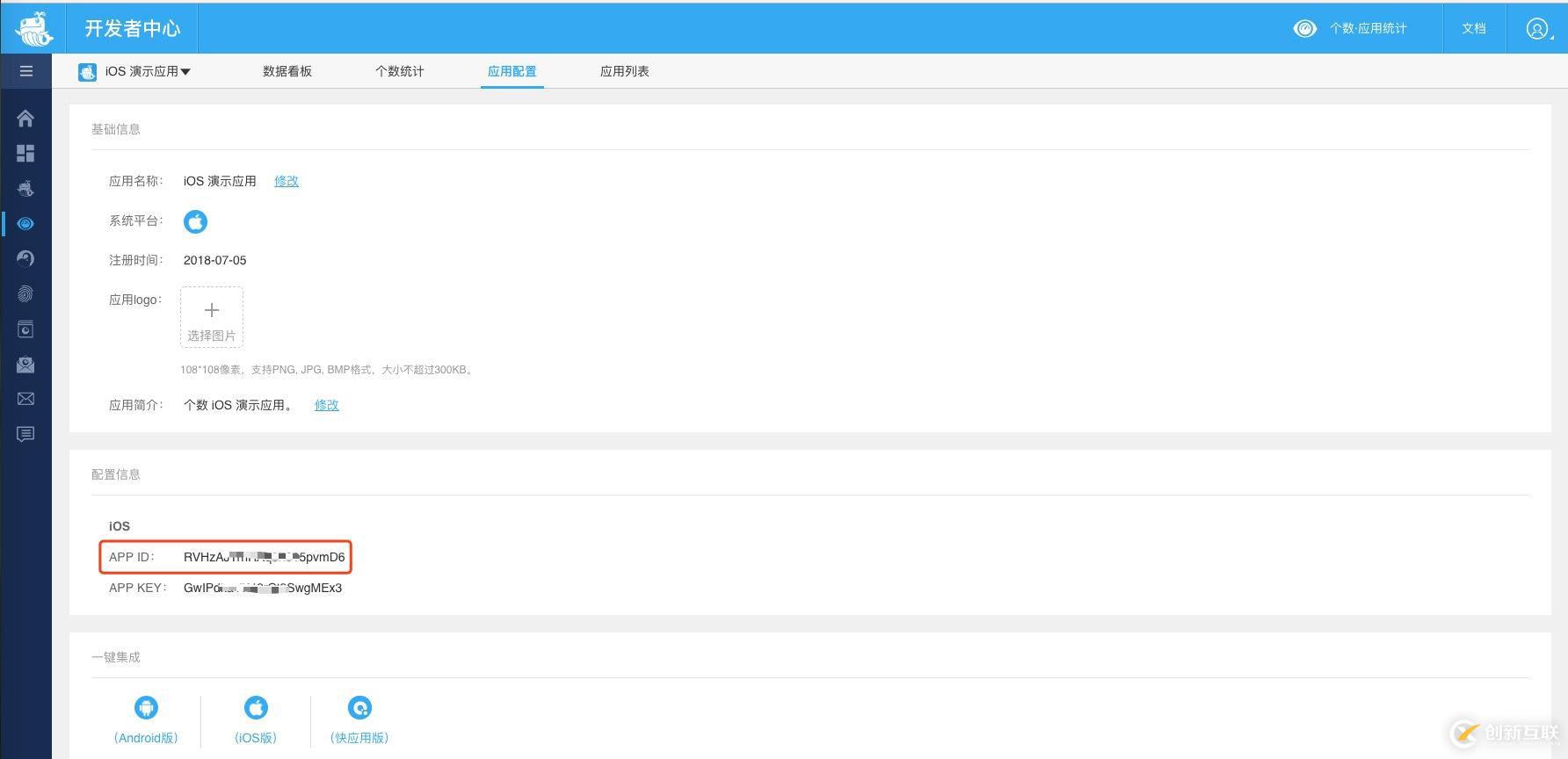Click the eye statistics icon in sidebar
The width and height of the screenshot is (1568, 759).
(x=25, y=224)
